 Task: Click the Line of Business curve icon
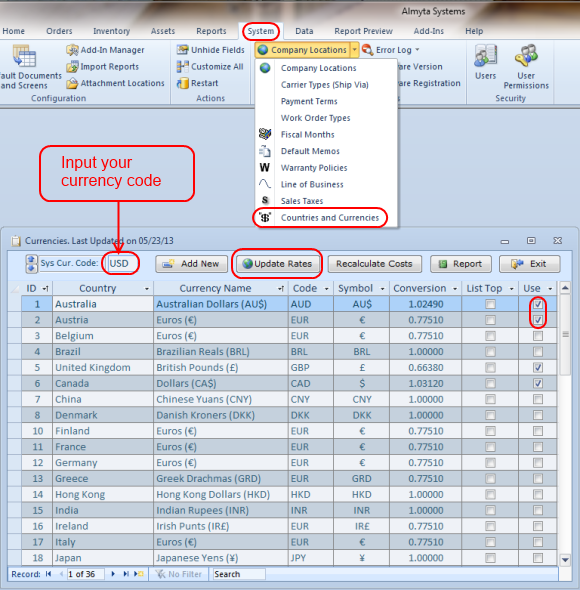[x=265, y=184]
